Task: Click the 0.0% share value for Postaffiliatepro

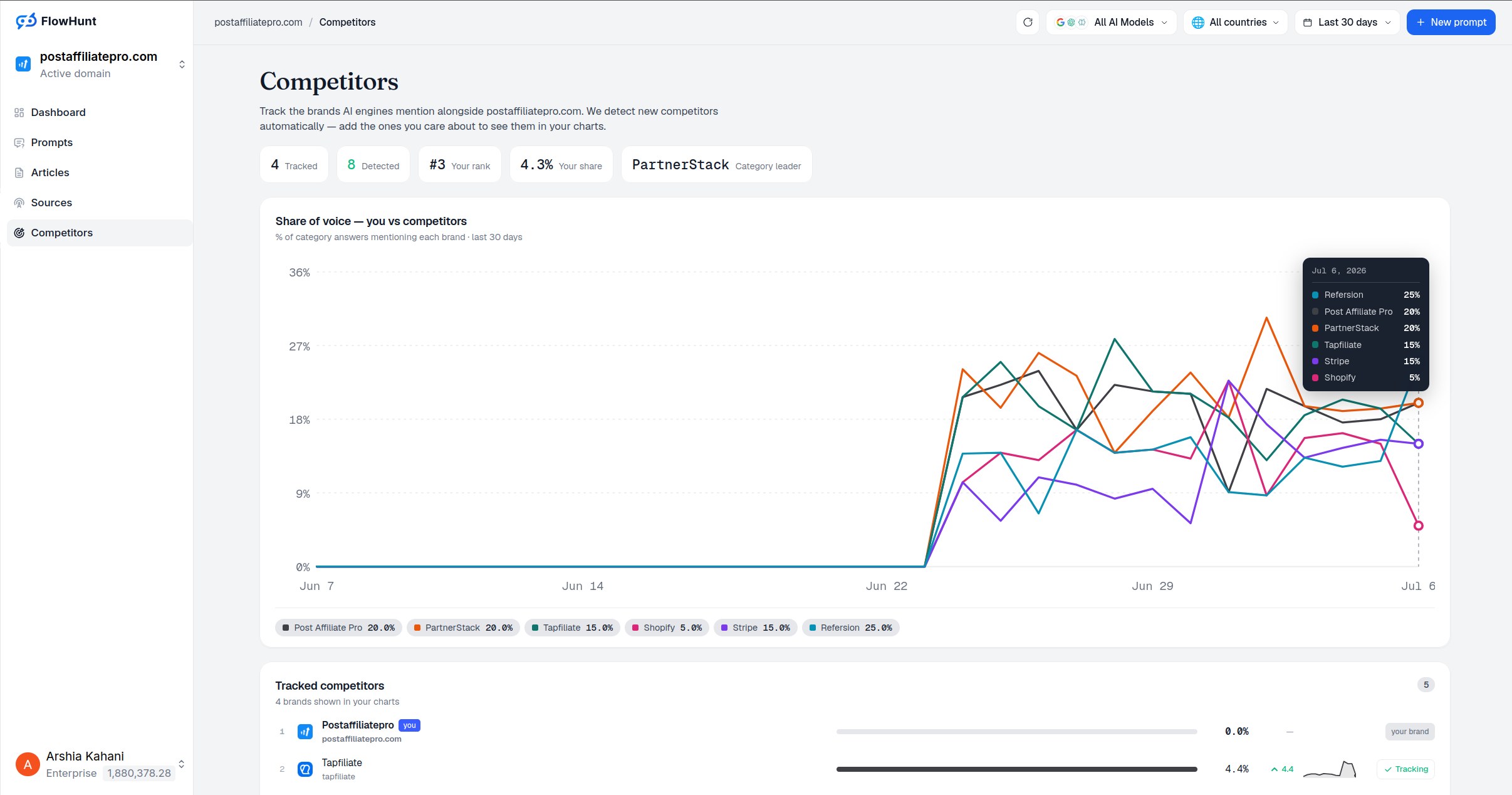Action: coord(1237,732)
